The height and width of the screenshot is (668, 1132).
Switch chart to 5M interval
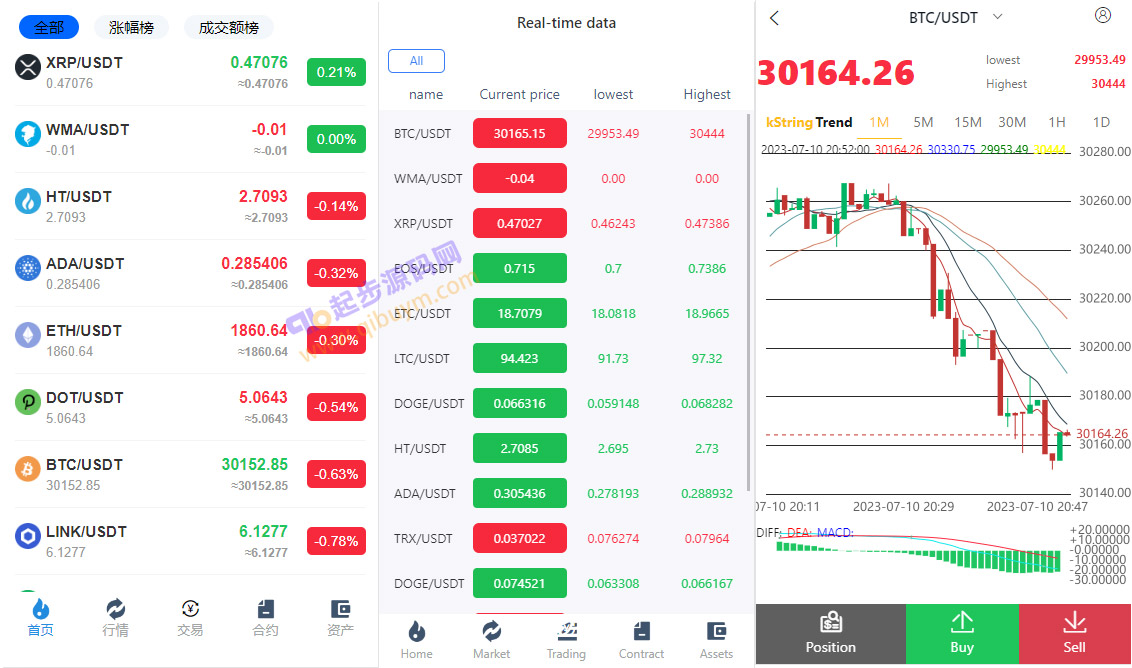tap(923, 122)
